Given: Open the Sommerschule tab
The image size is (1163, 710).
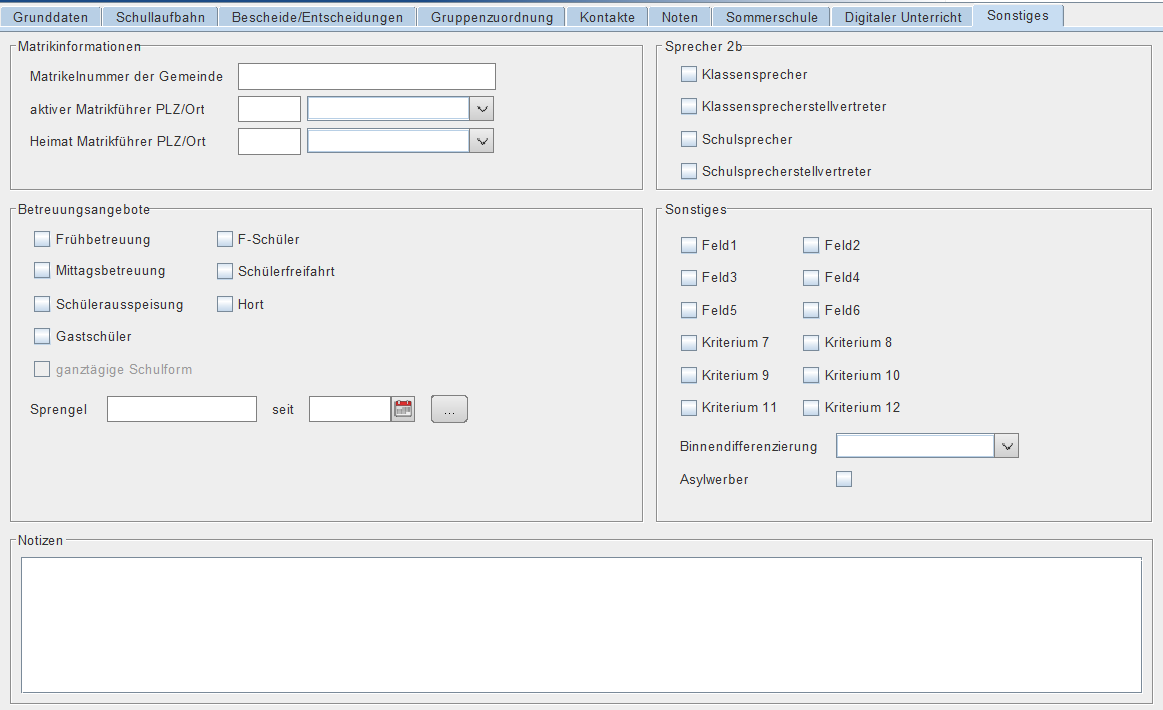Looking at the screenshot, I should click(x=771, y=17).
